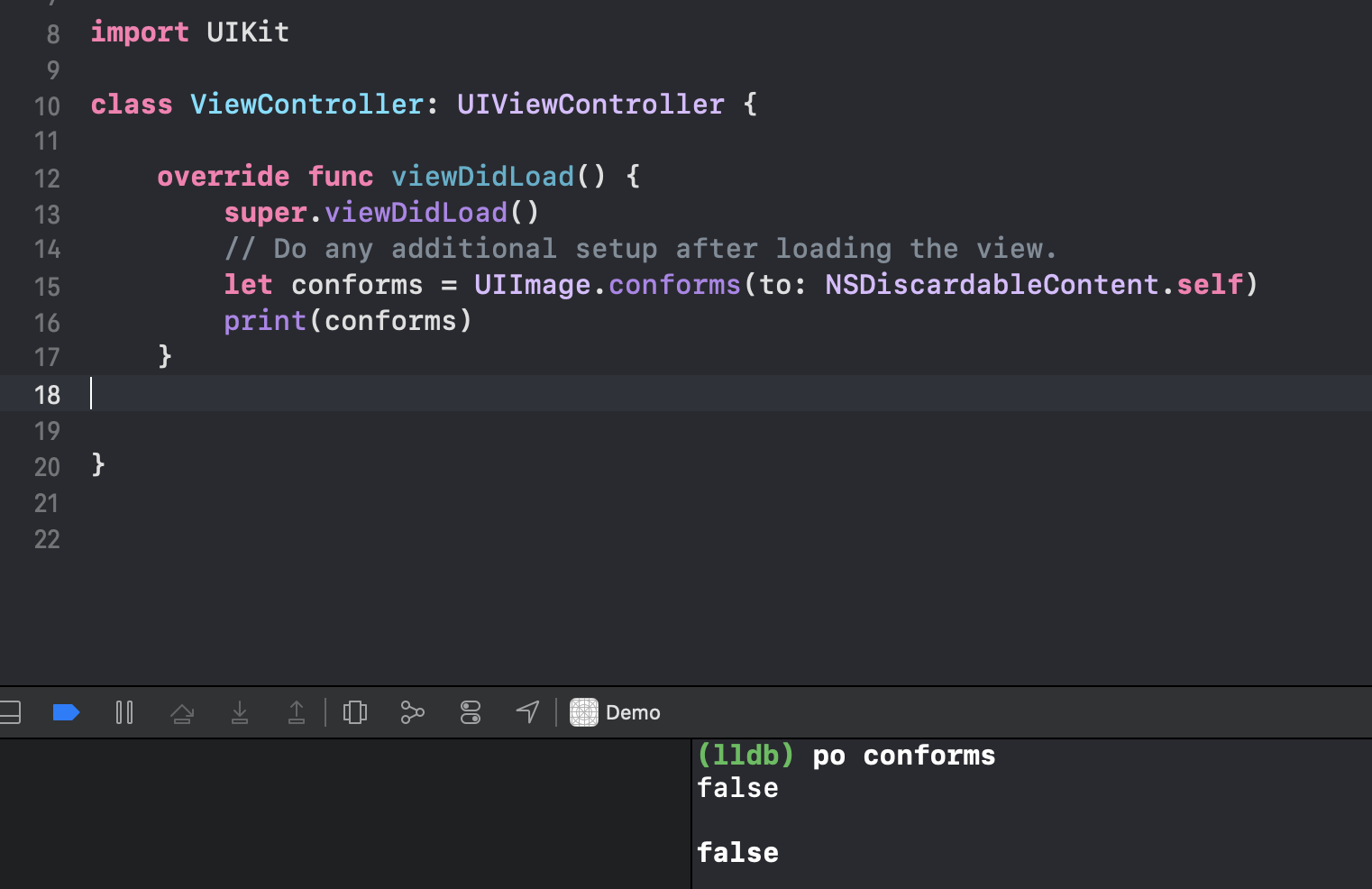
Task: Toggle breakpoints with the blue flag icon
Action: coord(65,712)
